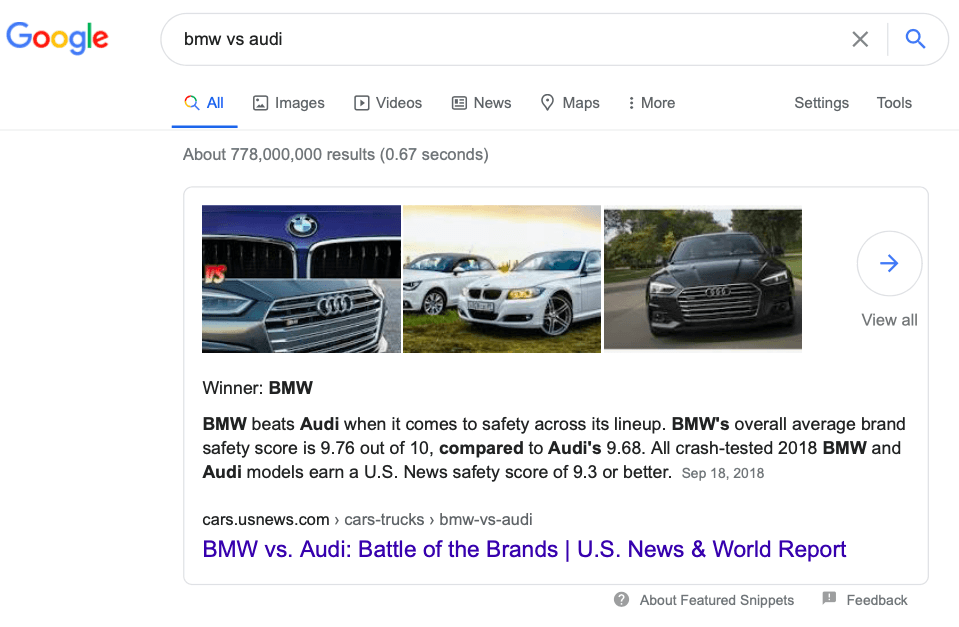
Task: Open the Settings menu
Action: (x=821, y=102)
